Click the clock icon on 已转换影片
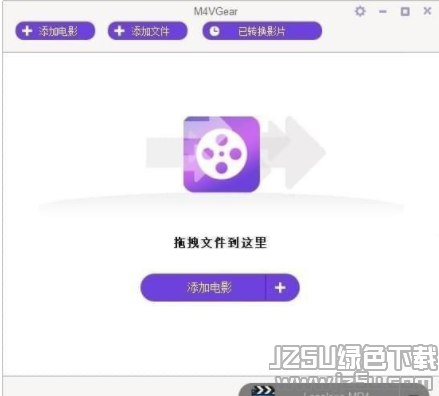Viewport: 439px width, 396px height. 214,31
